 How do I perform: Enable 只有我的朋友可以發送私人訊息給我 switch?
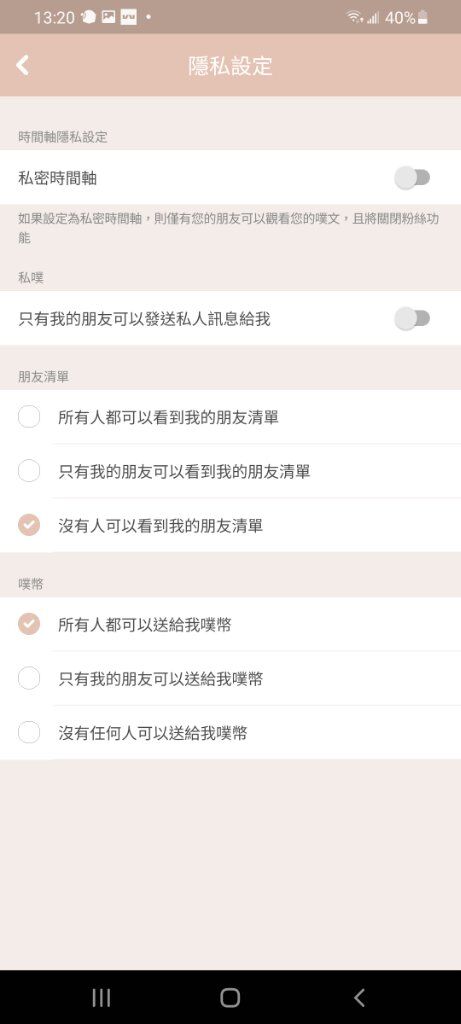coord(412,319)
